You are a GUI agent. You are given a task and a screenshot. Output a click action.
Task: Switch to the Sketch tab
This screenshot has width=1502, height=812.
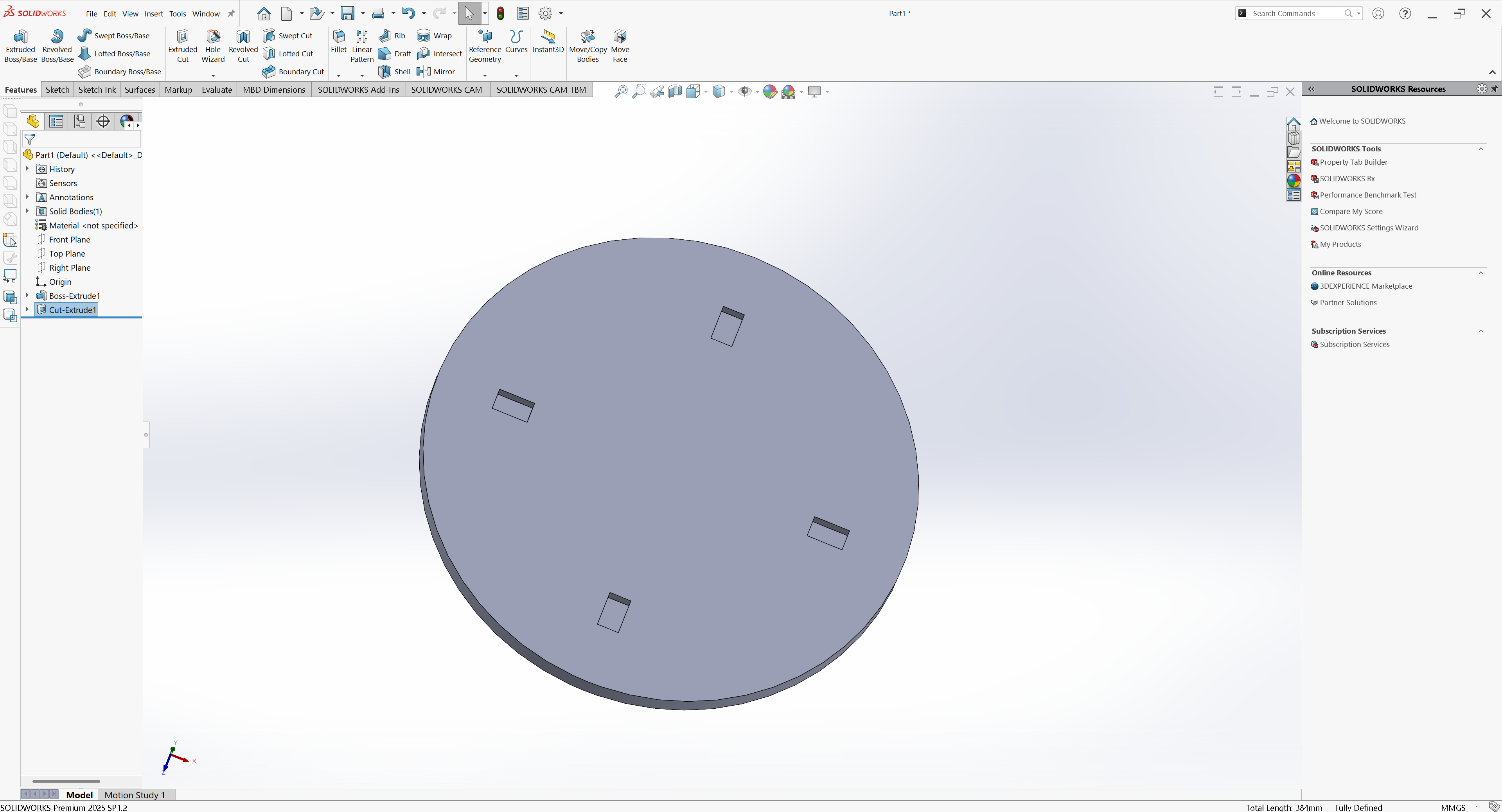tap(57, 90)
